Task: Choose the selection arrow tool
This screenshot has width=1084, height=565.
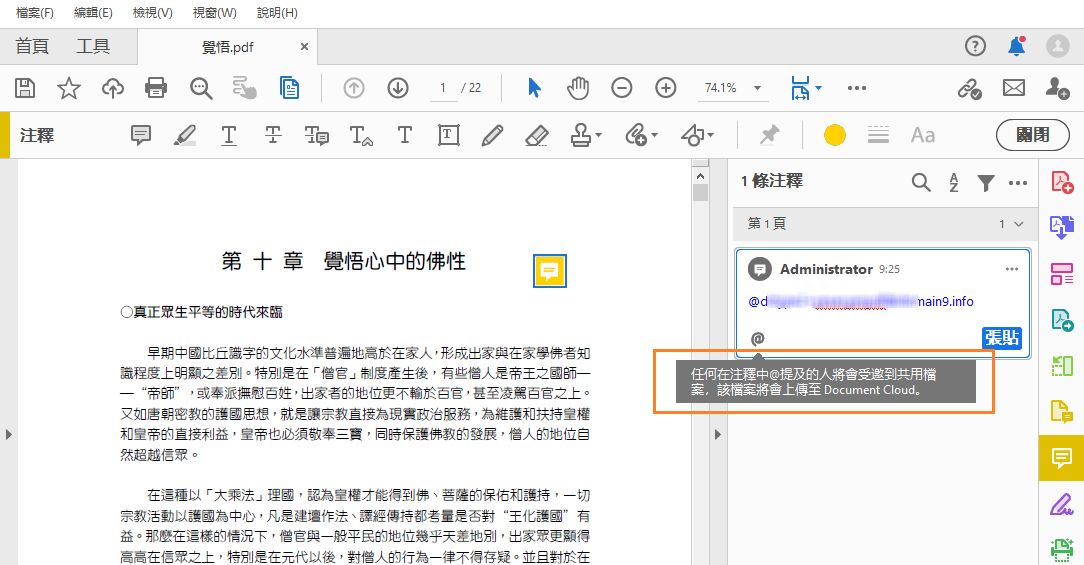Action: (534, 88)
